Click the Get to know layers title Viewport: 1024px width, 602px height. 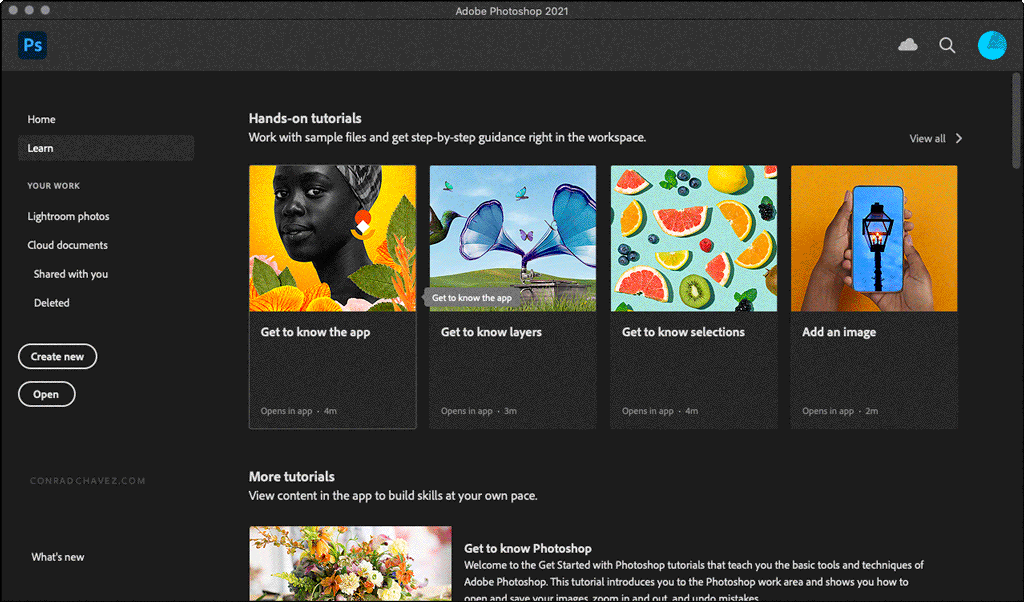point(491,332)
